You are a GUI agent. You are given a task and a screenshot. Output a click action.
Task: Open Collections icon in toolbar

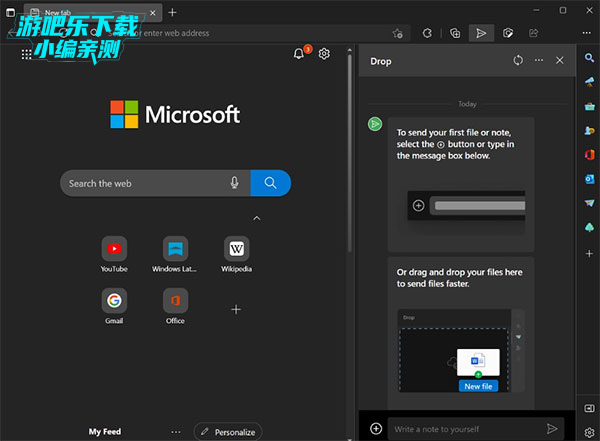pos(455,33)
